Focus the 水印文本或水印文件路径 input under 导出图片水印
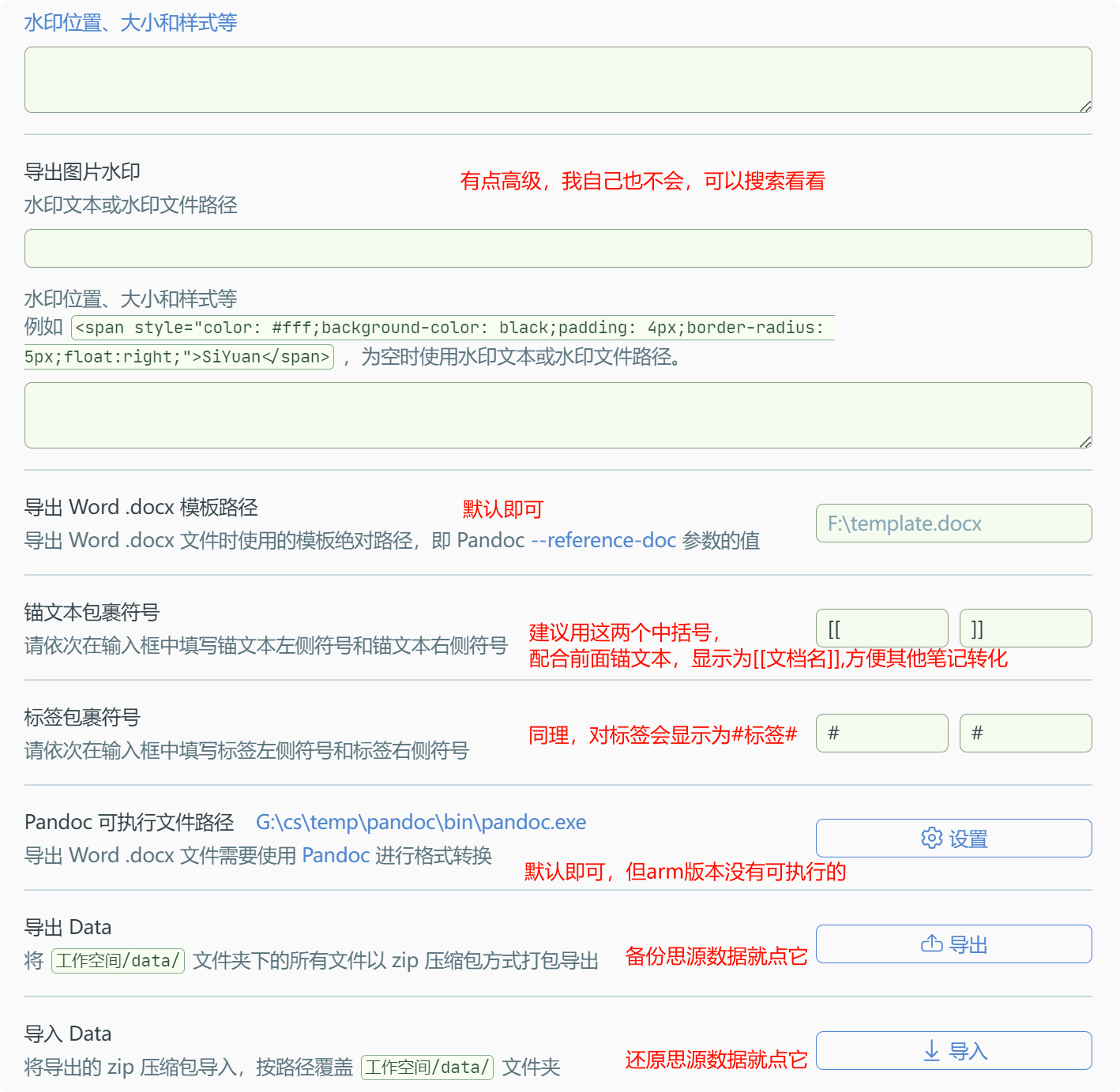The width and height of the screenshot is (1120, 1092). tap(558, 249)
